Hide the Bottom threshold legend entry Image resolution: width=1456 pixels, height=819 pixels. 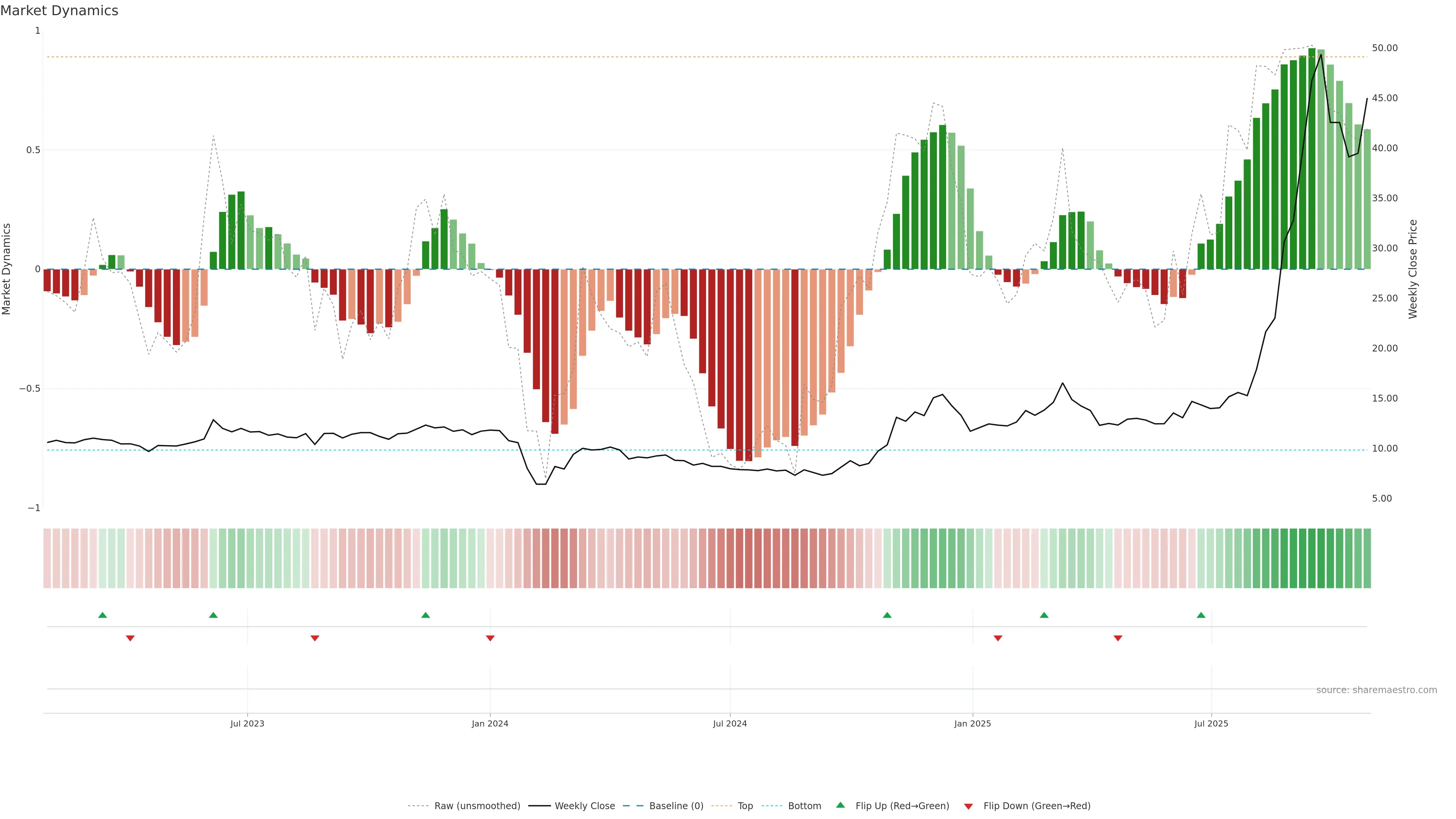[804, 806]
